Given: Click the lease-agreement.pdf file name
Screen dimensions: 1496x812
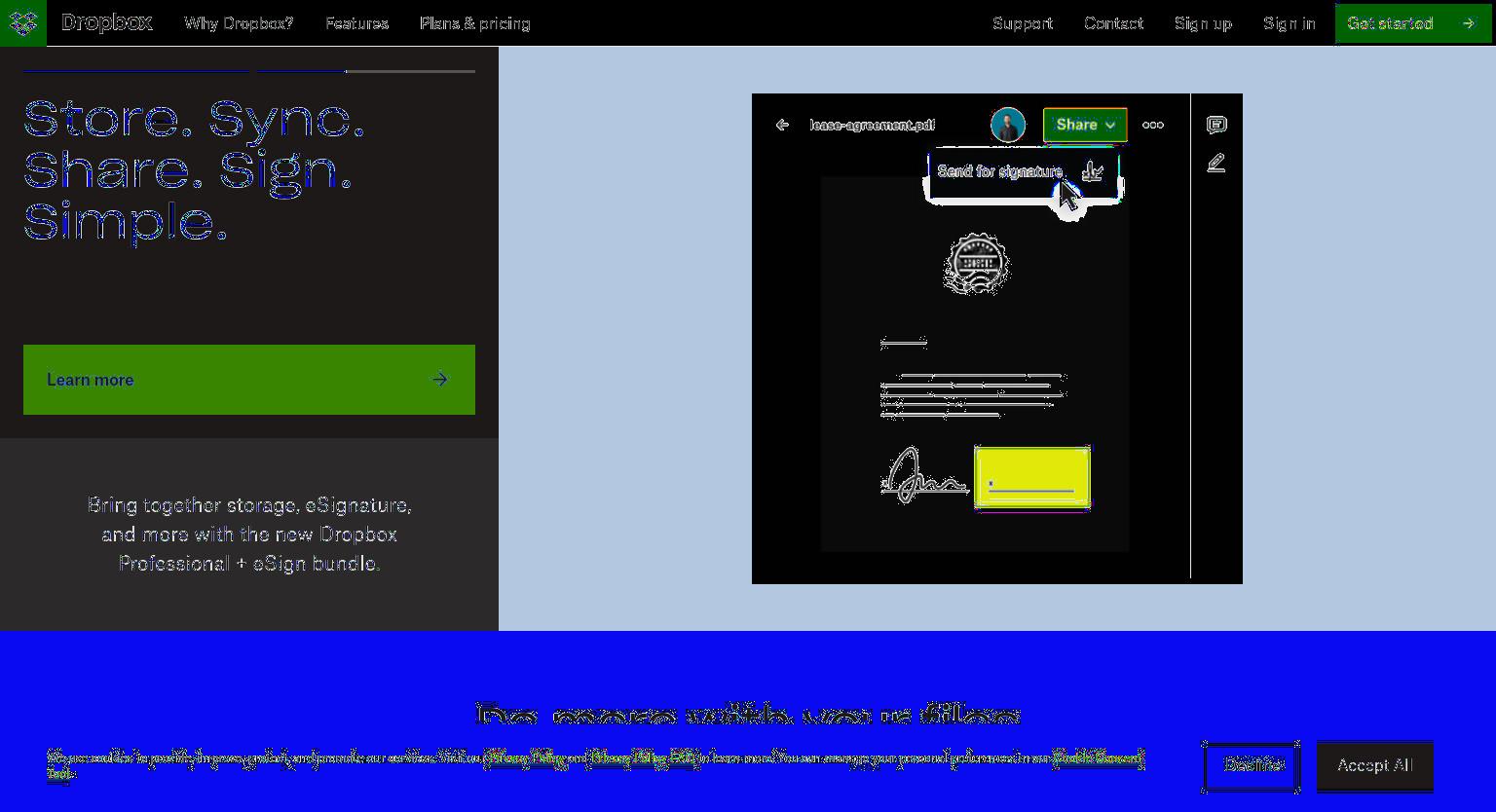Looking at the screenshot, I should click(x=872, y=125).
